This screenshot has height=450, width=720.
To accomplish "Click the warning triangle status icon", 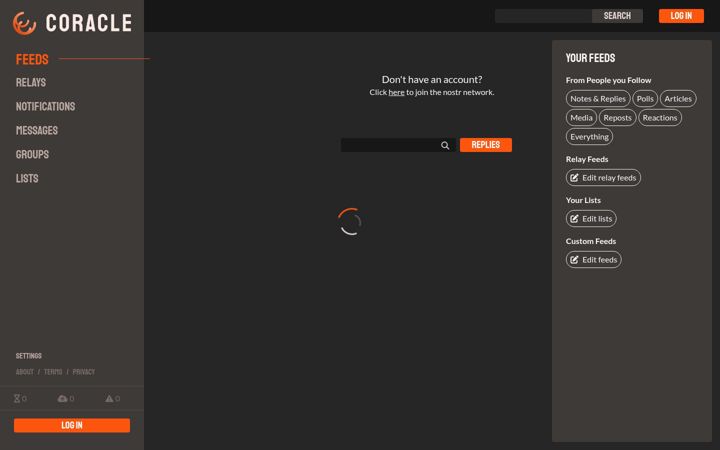I will (x=109, y=399).
